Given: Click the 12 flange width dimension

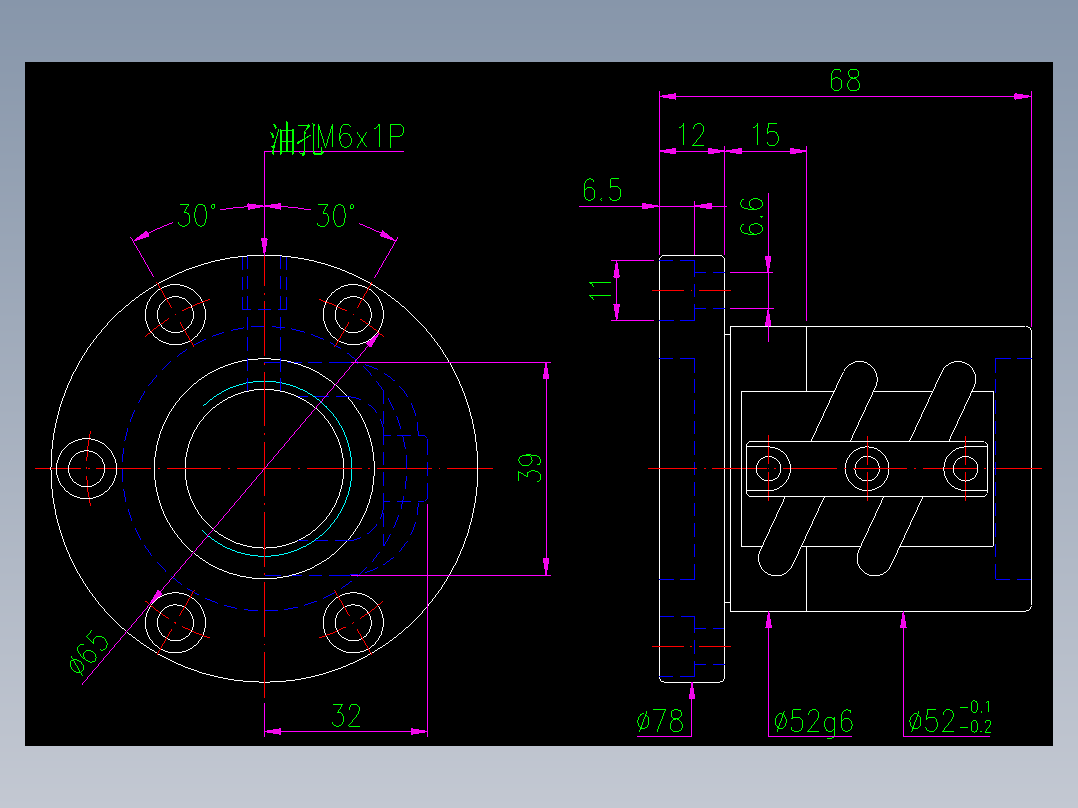Looking at the screenshot, I should click(692, 135).
